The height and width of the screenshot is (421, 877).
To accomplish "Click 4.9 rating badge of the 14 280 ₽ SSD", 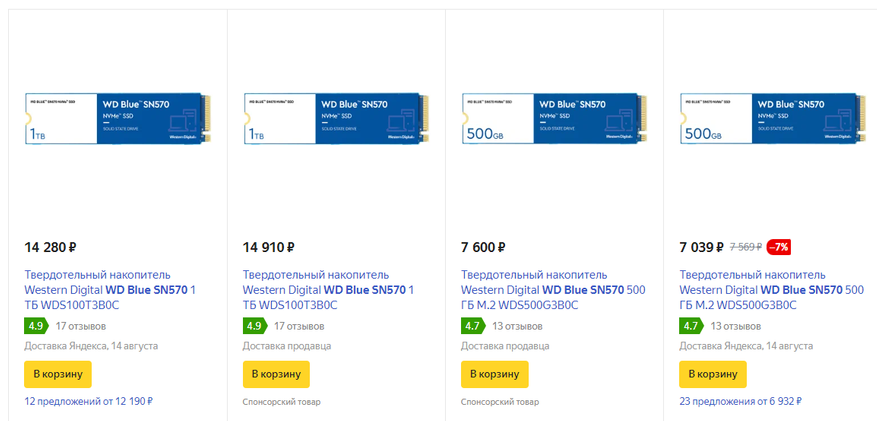I will point(36,326).
